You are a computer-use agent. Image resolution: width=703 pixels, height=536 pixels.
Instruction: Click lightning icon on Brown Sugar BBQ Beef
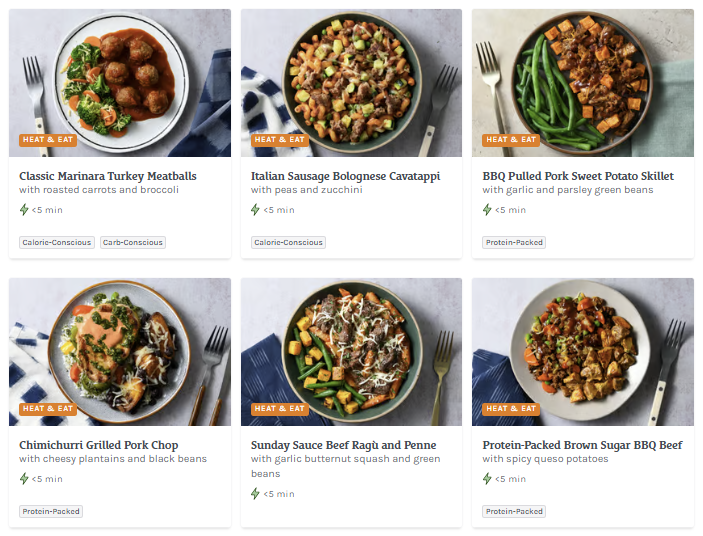pyautogui.click(x=487, y=479)
